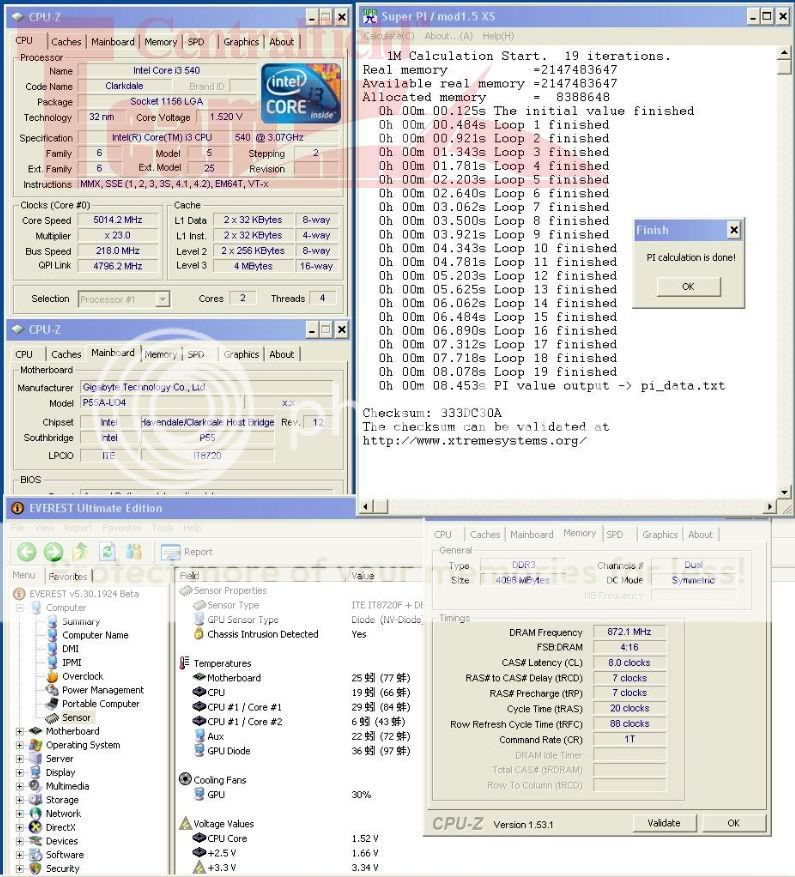The image size is (795, 877).
Task: Open the EVEREST users toolbar icon
Action: [134, 551]
